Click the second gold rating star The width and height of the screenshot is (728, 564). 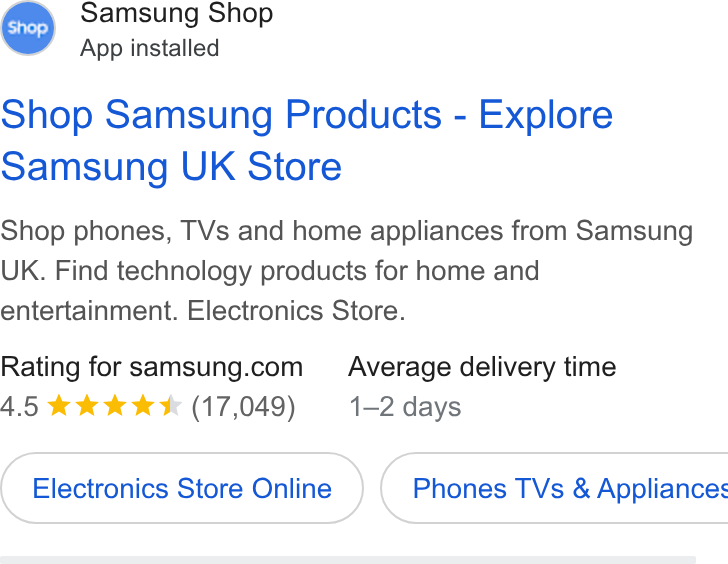tap(87, 405)
